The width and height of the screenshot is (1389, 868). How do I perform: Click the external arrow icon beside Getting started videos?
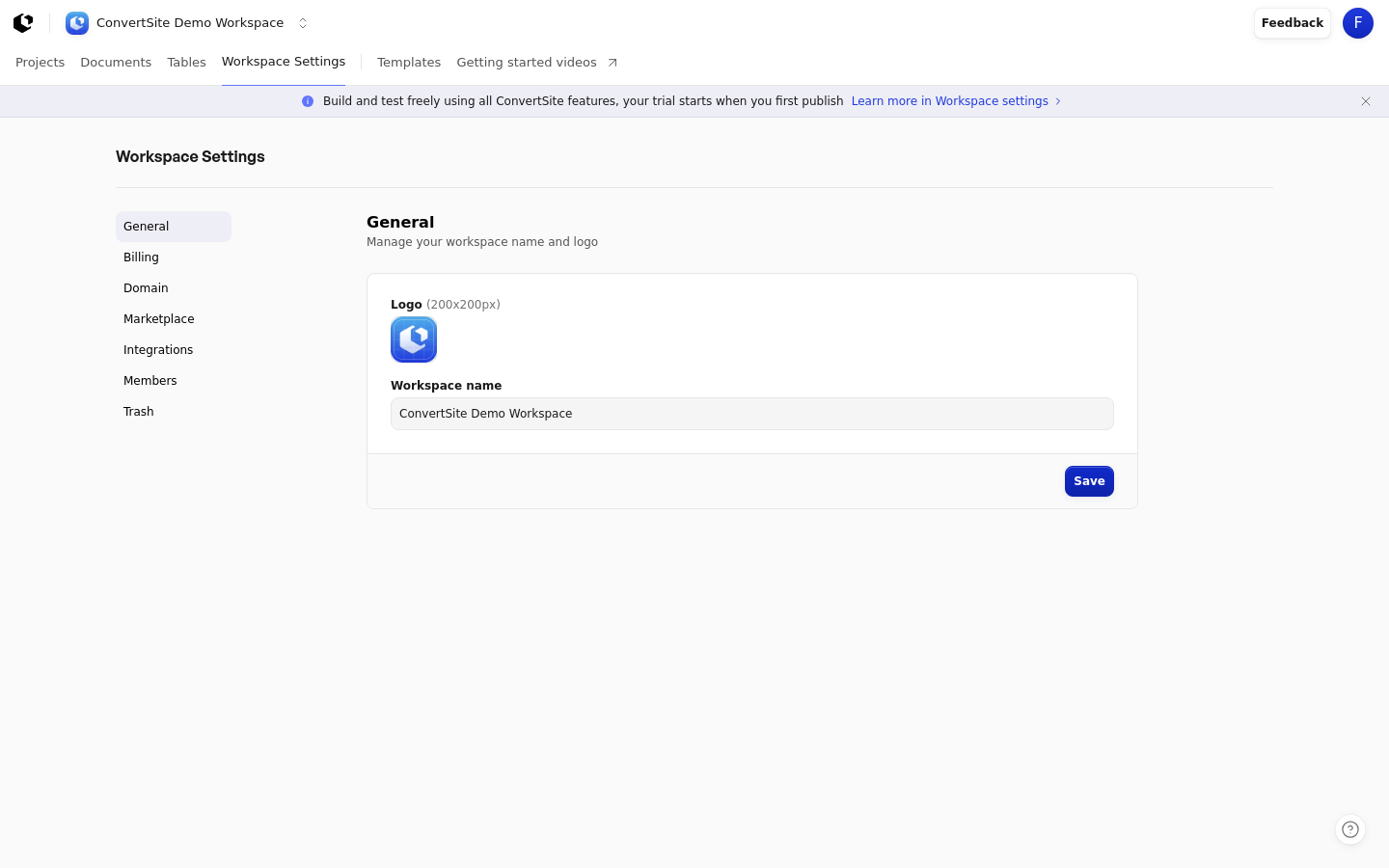pos(612,63)
